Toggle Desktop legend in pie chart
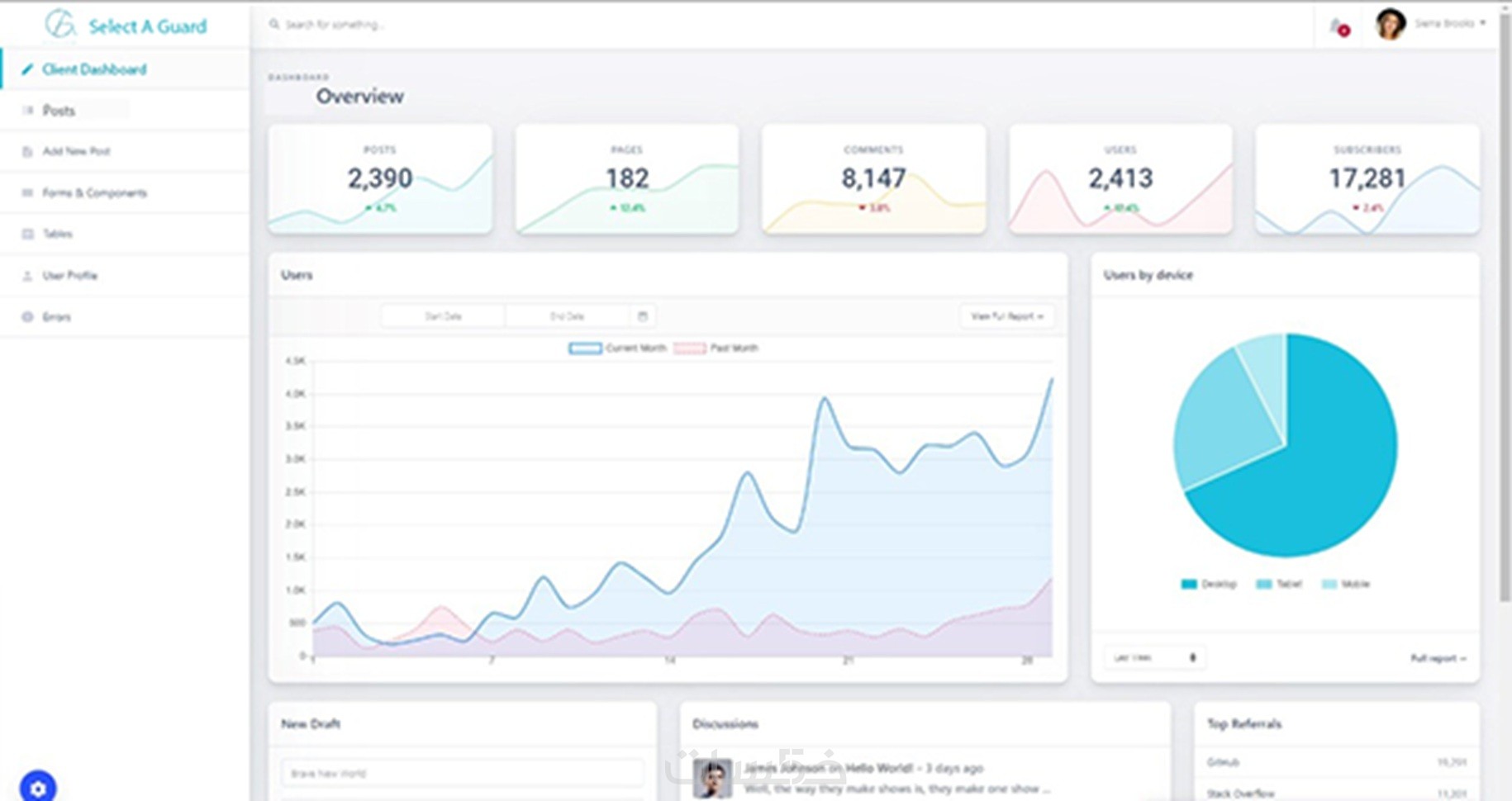Viewport: 1512px width, 801px height. 1208,584
